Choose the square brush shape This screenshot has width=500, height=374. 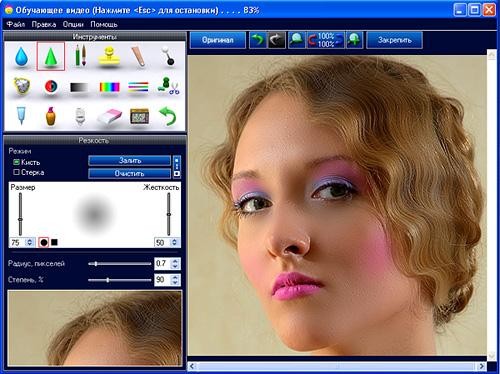[55, 242]
